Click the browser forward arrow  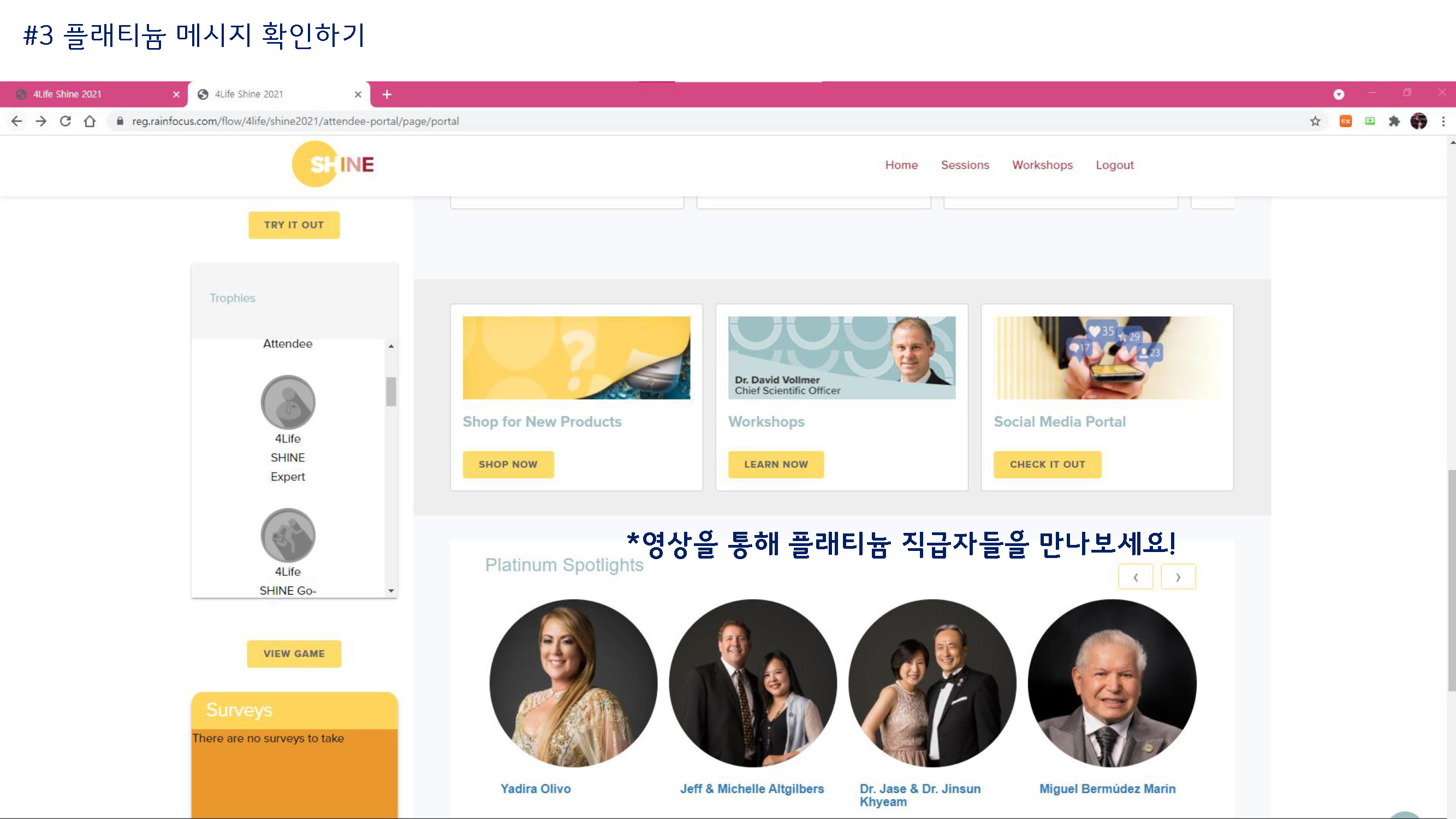click(41, 121)
